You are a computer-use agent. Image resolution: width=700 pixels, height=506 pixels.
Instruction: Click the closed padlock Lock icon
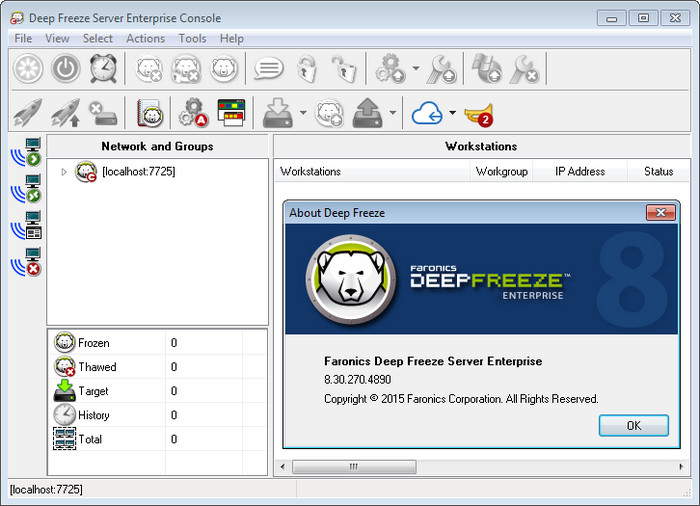(307, 69)
